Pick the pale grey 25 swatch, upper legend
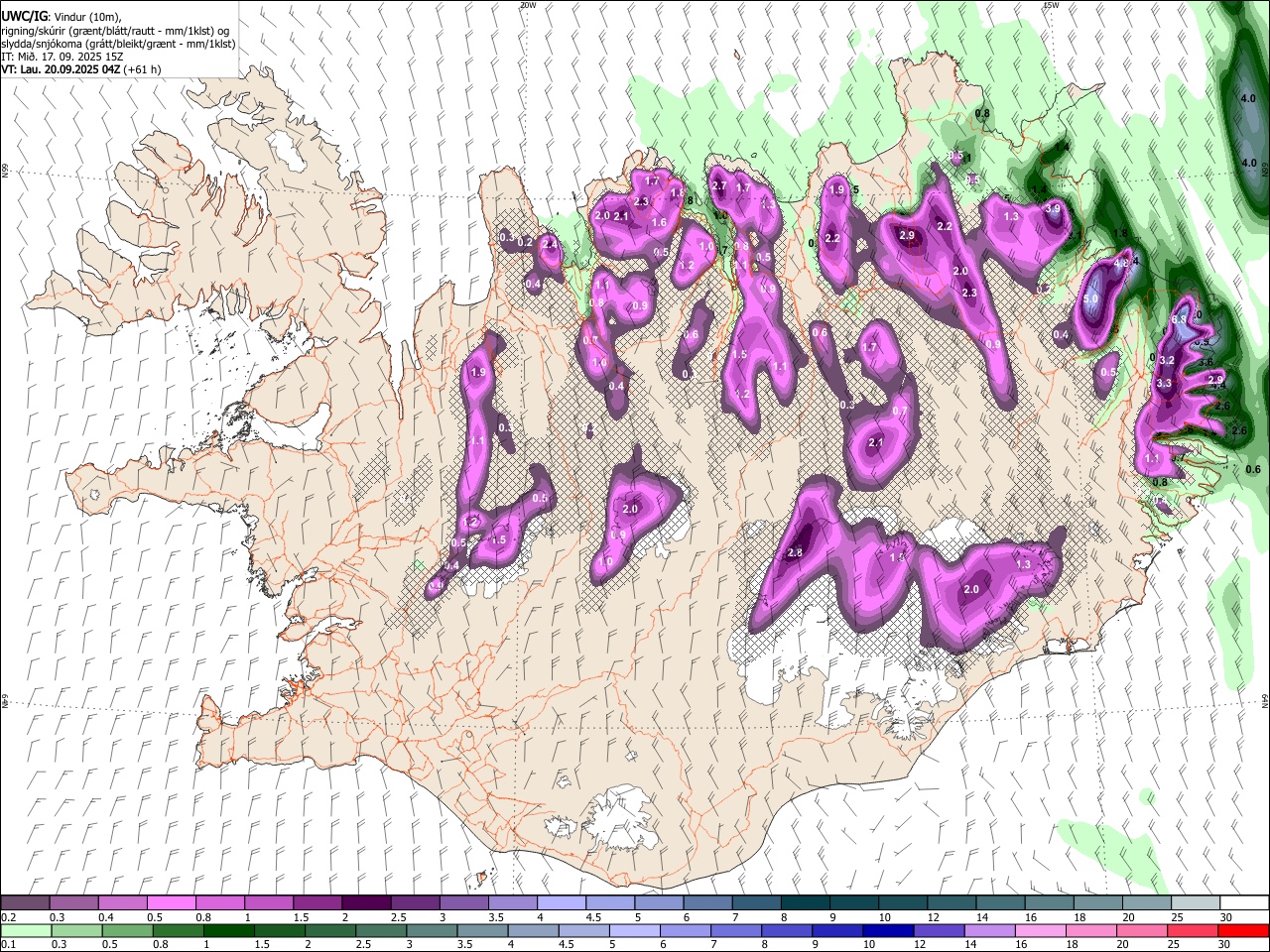The image size is (1270, 952). (1195, 902)
